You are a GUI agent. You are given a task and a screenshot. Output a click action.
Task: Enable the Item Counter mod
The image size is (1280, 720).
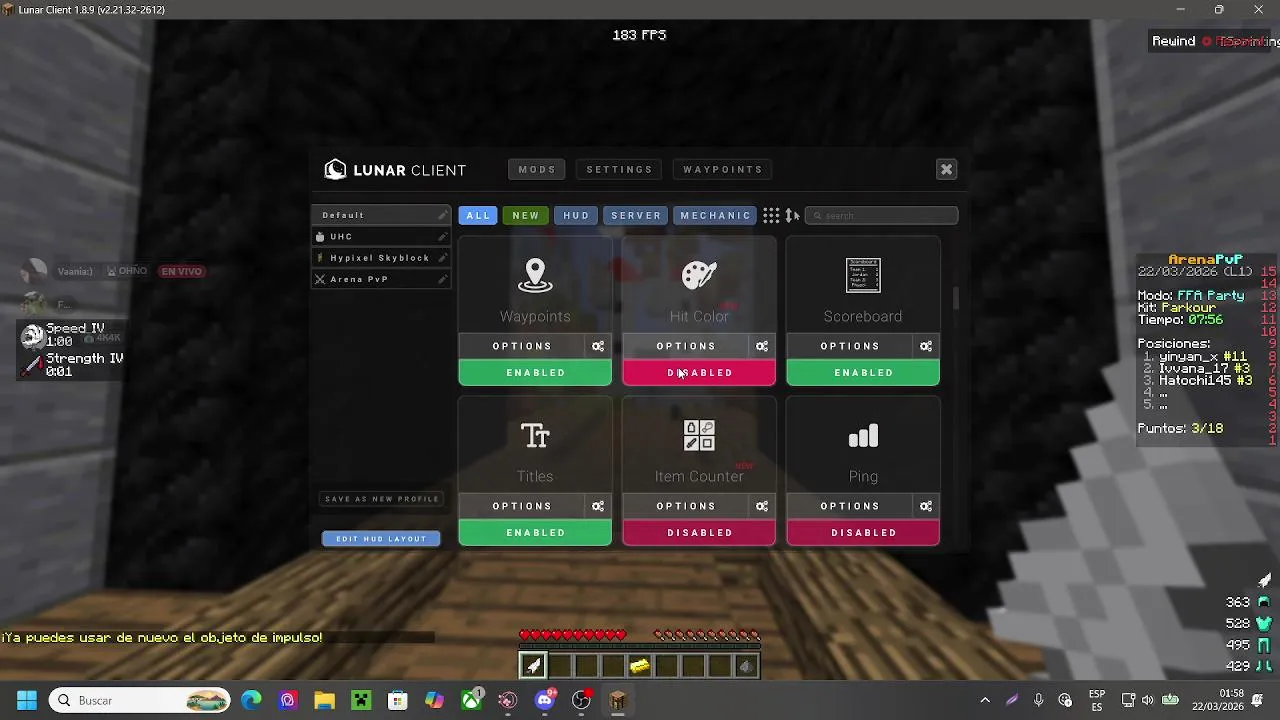click(699, 533)
